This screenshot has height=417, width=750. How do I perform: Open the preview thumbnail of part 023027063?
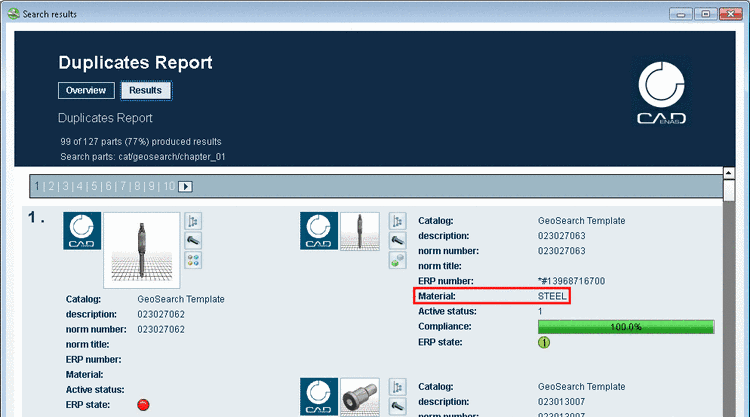[x=360, y=231]
